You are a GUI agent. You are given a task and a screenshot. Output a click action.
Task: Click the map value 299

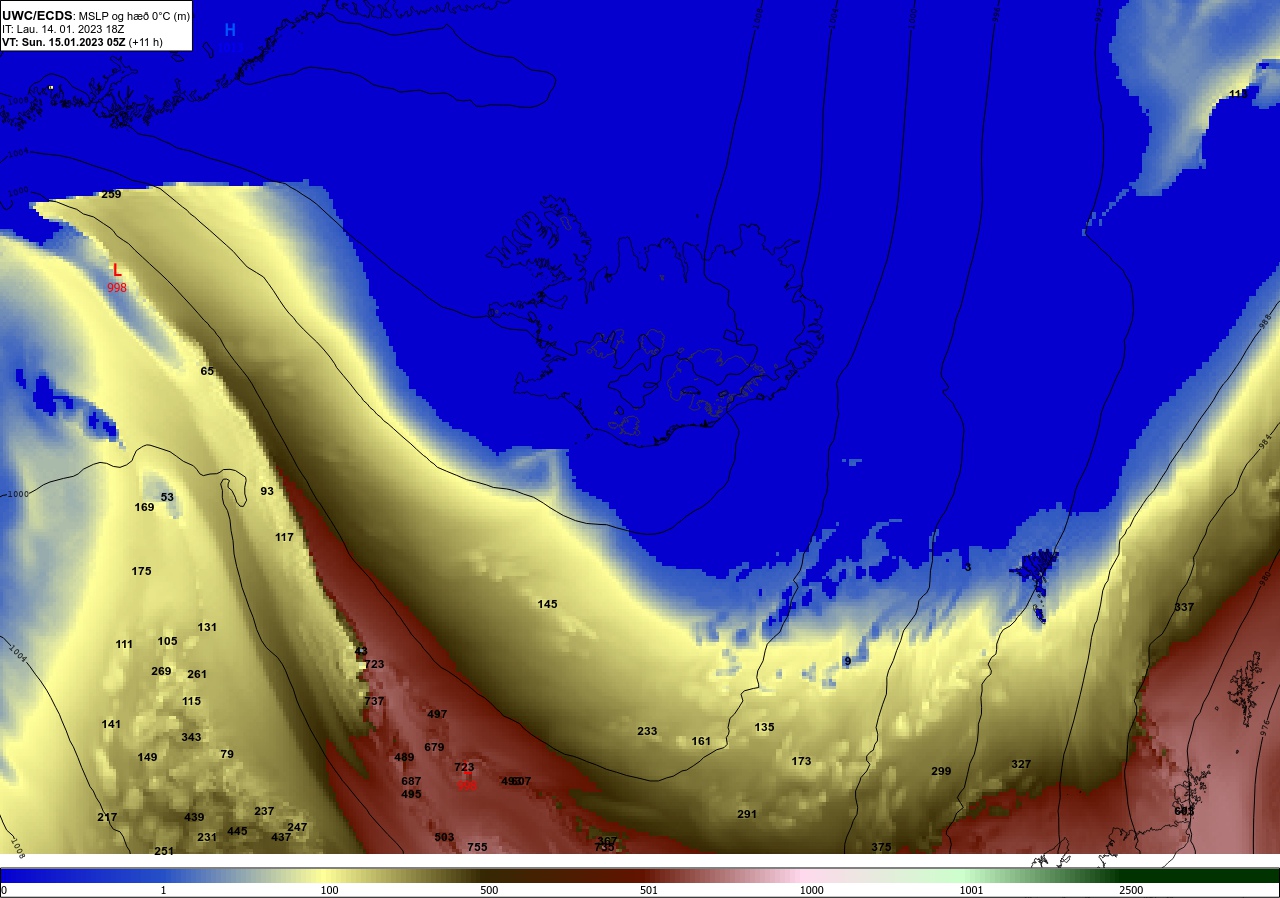click(941, 771)
